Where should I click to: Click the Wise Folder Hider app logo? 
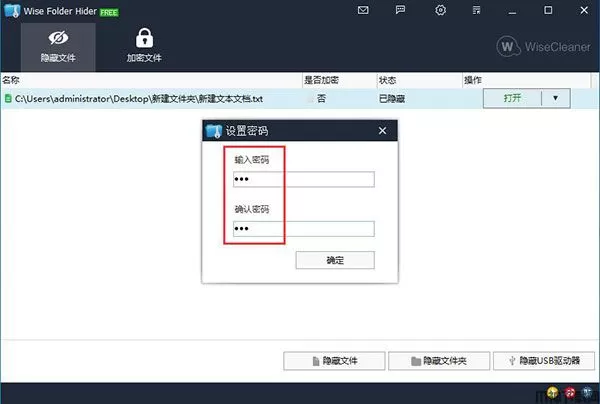pos(12,11)
